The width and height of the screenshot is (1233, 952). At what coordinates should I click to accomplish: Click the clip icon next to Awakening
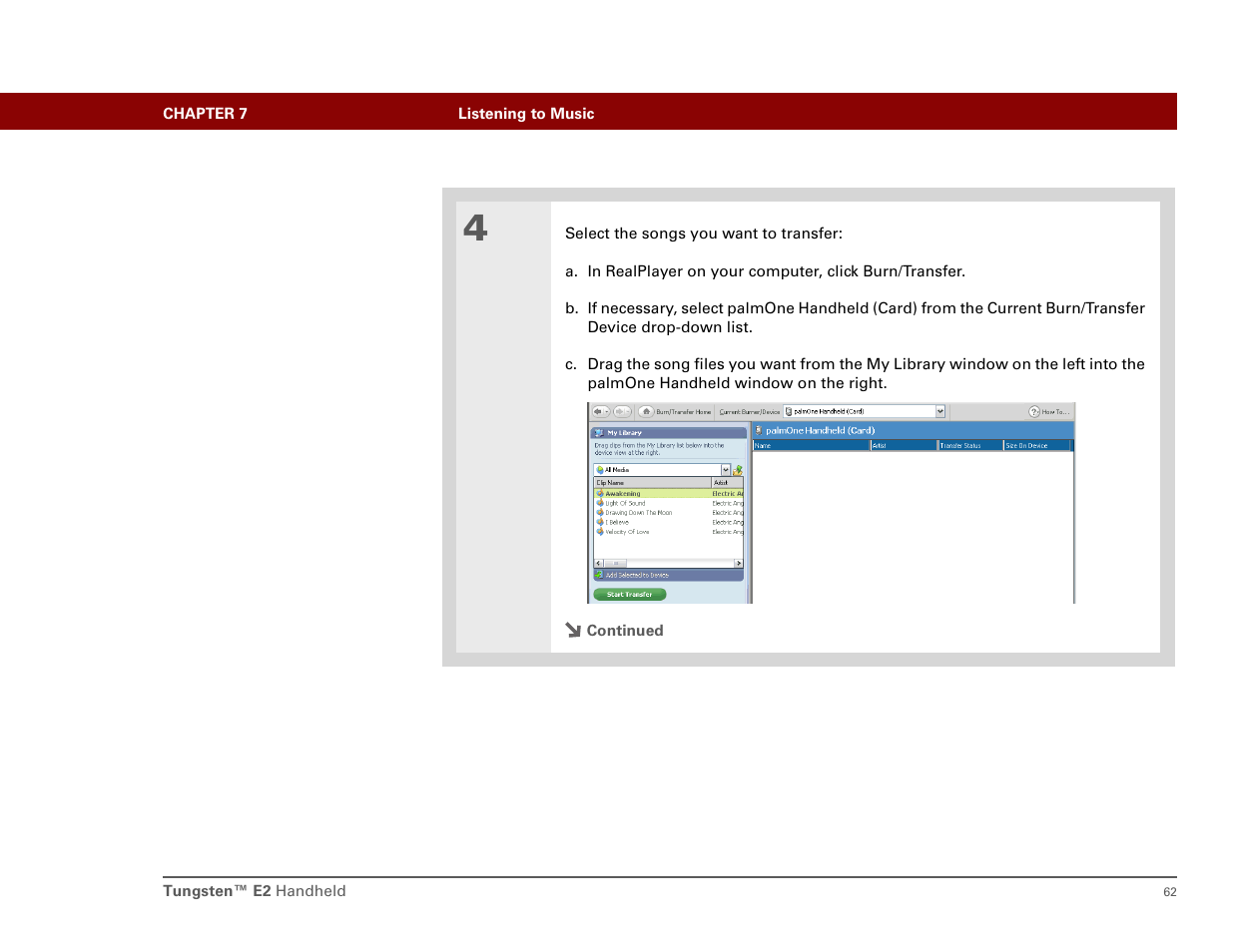[x=600, y=493]
